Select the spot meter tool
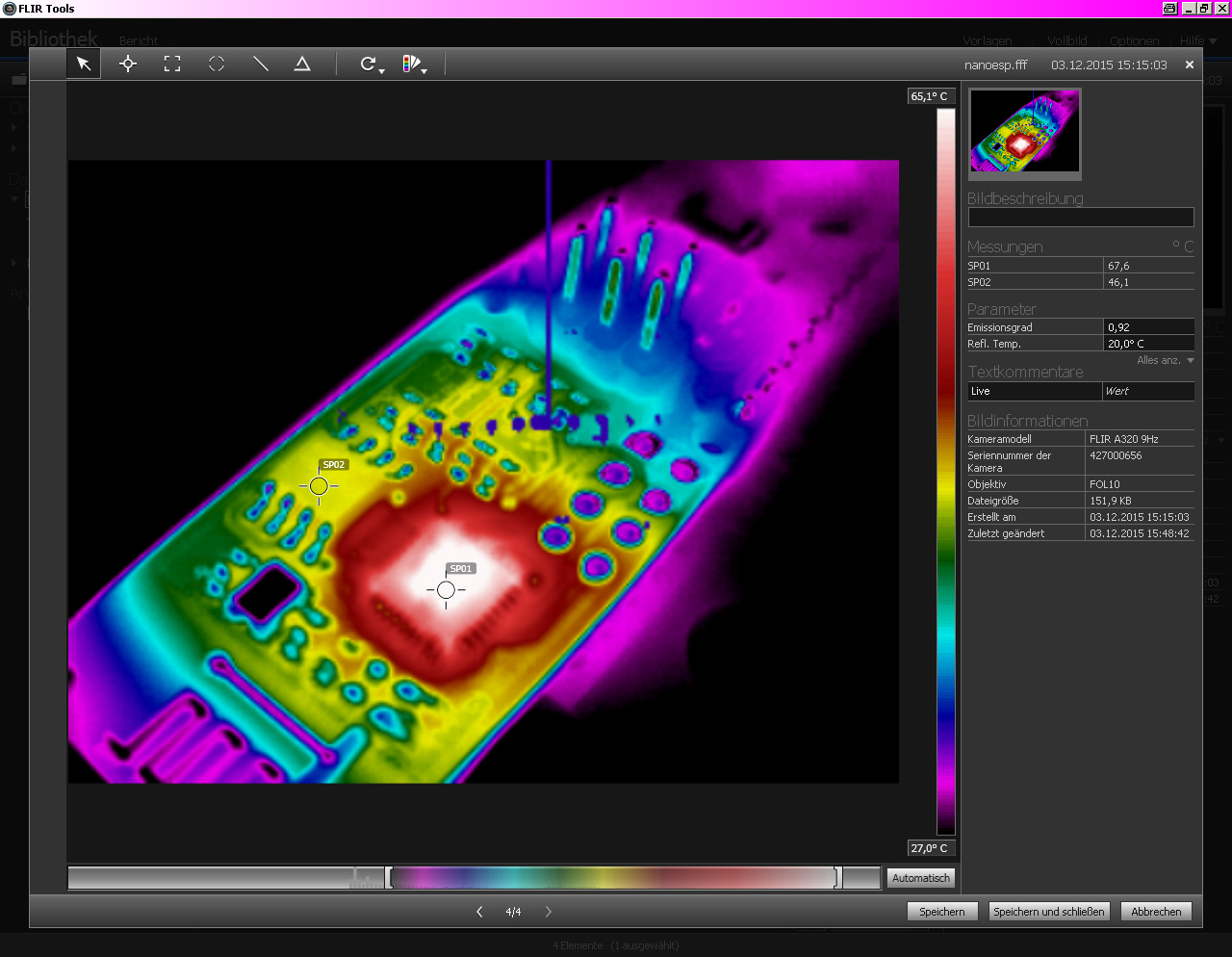 coord(128,64)
